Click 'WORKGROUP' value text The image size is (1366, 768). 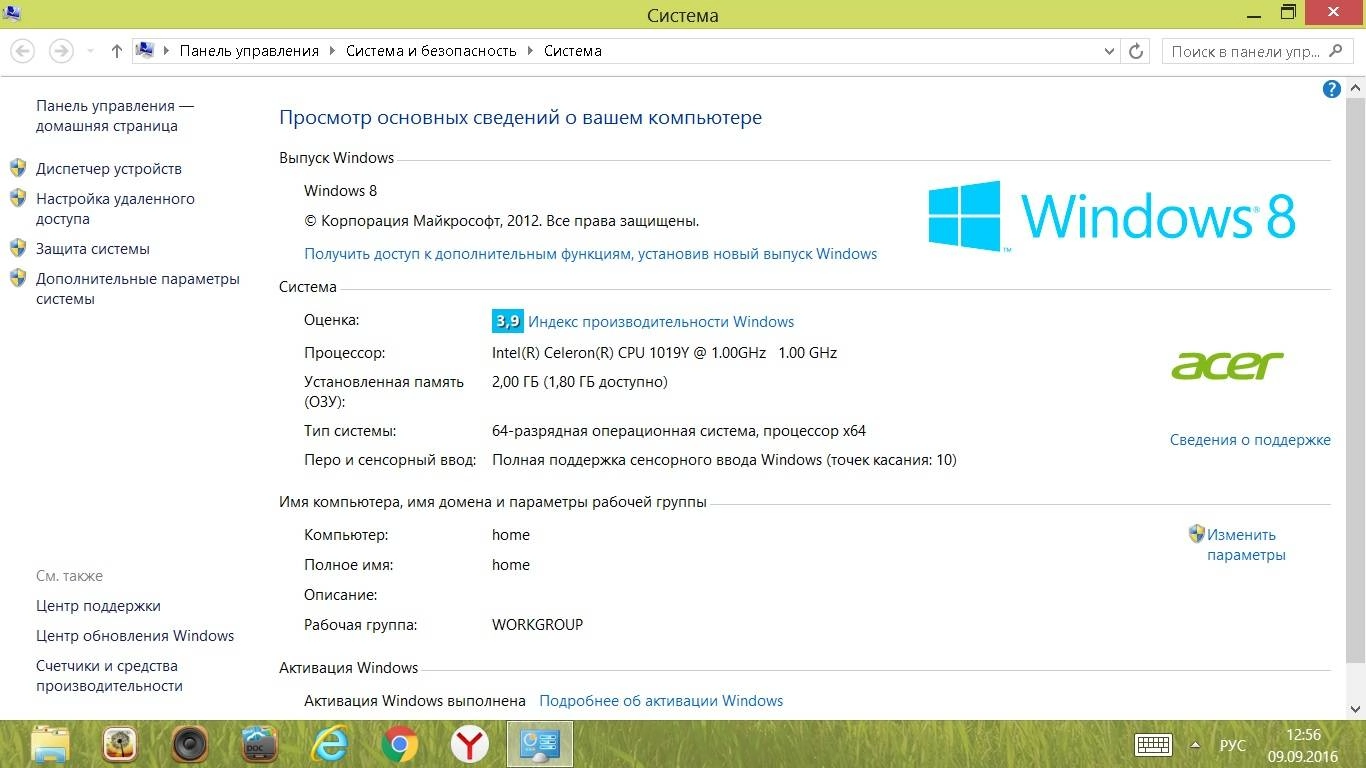tap(537, 625)
